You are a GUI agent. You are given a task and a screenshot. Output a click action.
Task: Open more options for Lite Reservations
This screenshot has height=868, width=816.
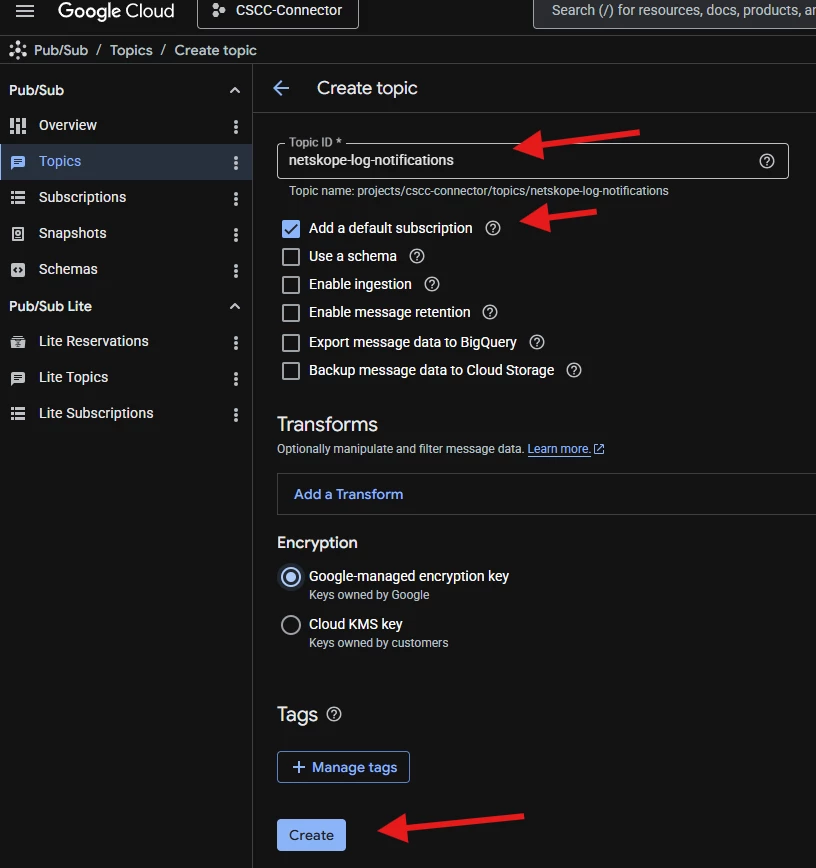pyautogui.click(x=236, y=343)
